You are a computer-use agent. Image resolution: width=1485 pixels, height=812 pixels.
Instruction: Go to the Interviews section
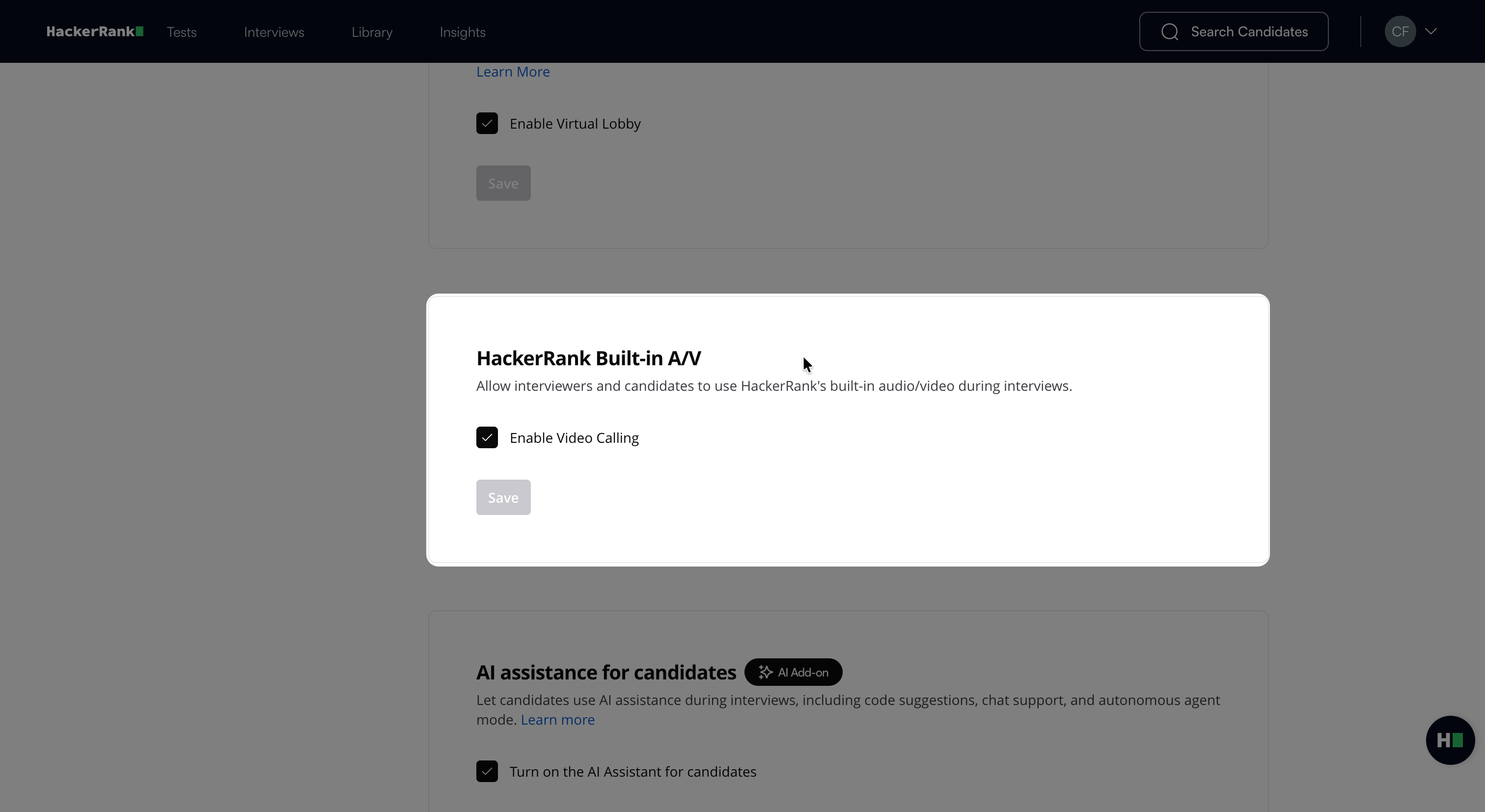[x=274, y=32]
